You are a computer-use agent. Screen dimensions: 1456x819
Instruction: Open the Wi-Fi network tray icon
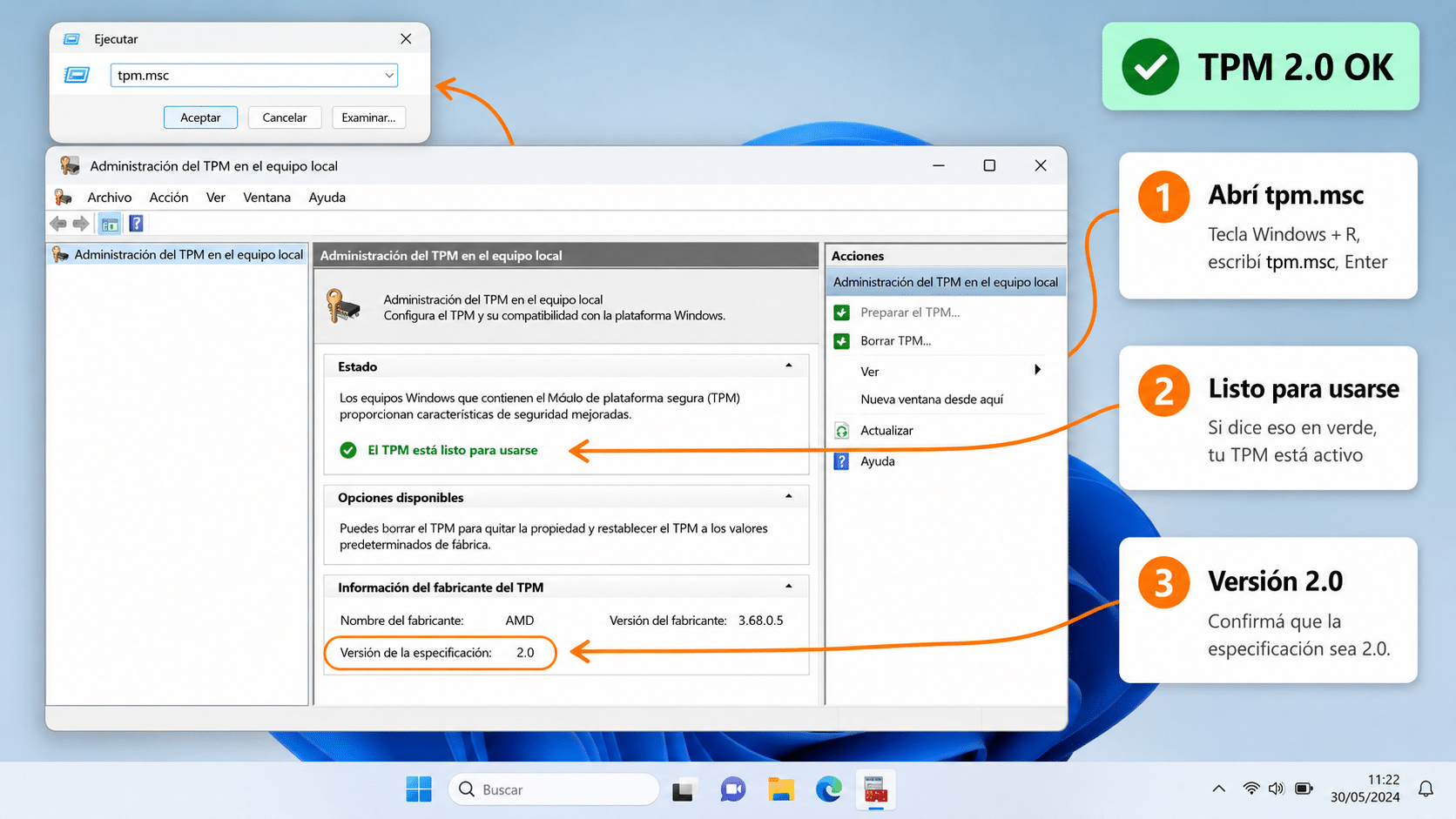(x=1251, y=789)
